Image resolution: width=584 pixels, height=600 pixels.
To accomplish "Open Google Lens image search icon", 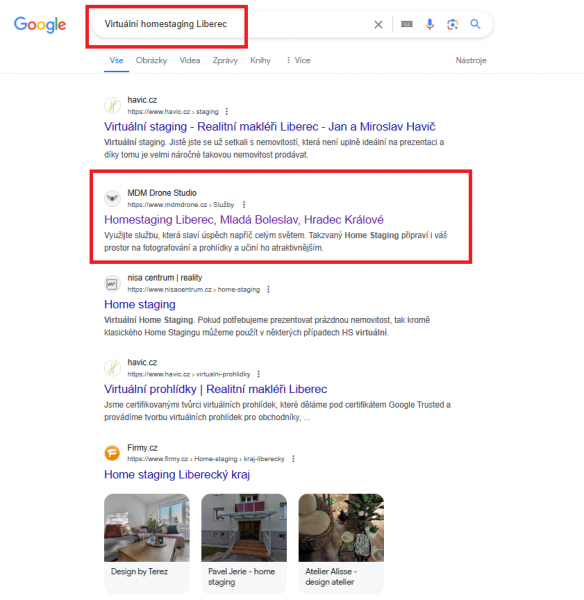I will (452, 24).
